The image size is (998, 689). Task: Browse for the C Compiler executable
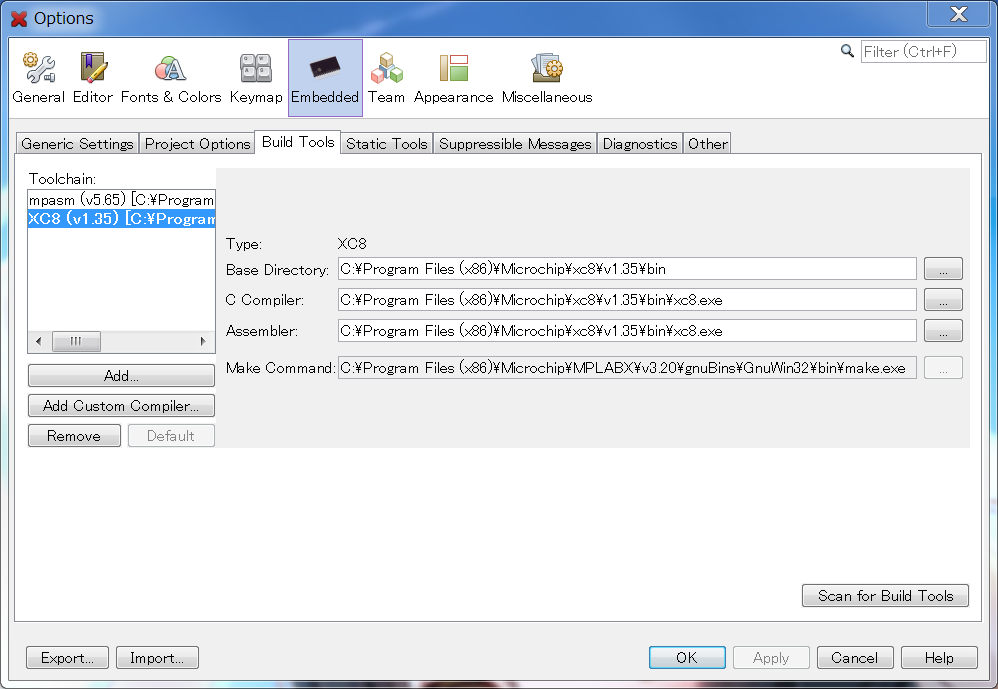coord(943,300)
